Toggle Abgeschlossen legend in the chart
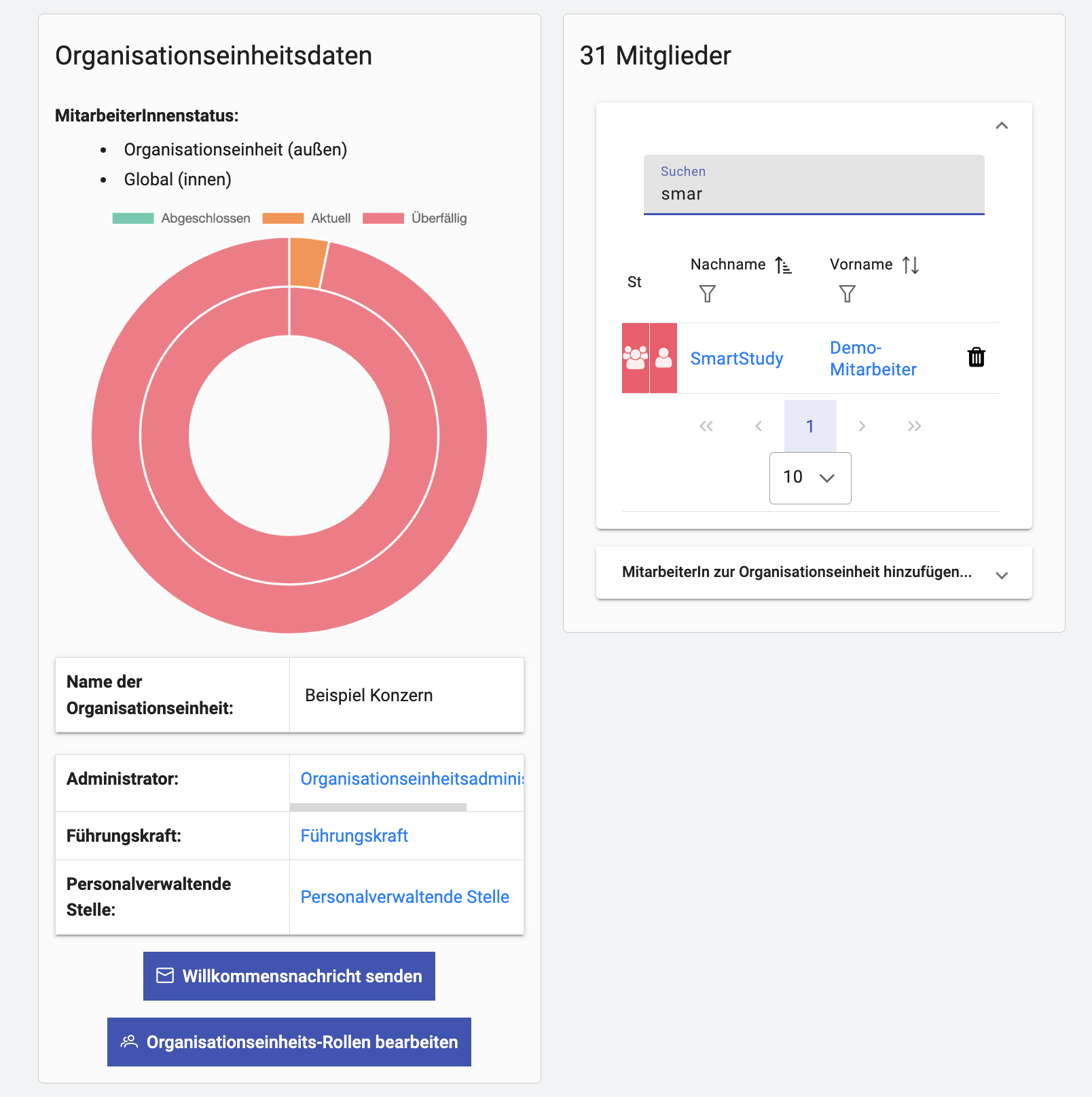 click(x=181, y=219)
